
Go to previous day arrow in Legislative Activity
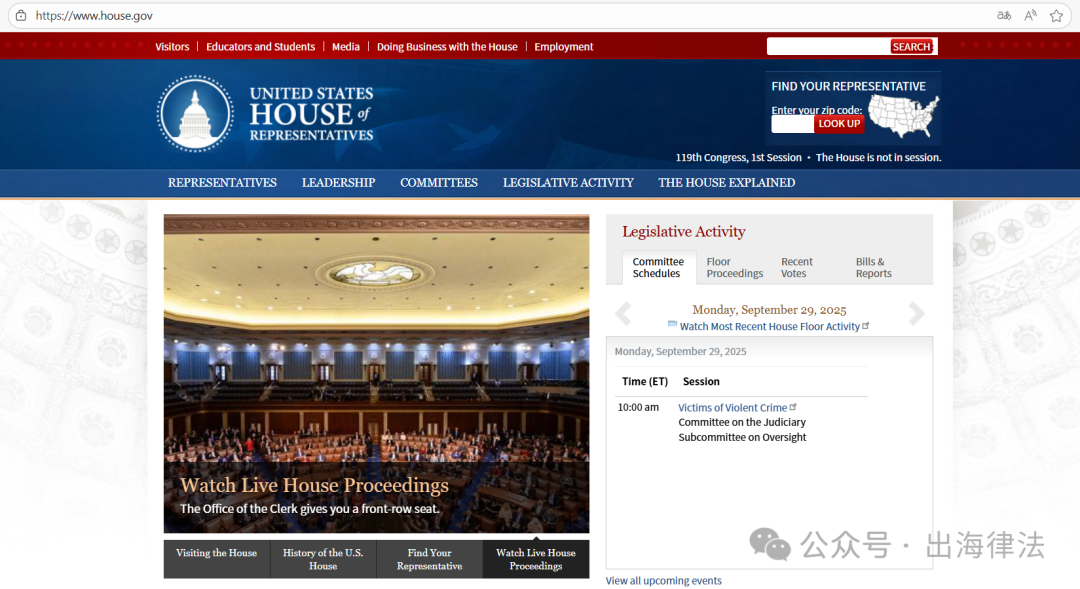pos(623,313)
